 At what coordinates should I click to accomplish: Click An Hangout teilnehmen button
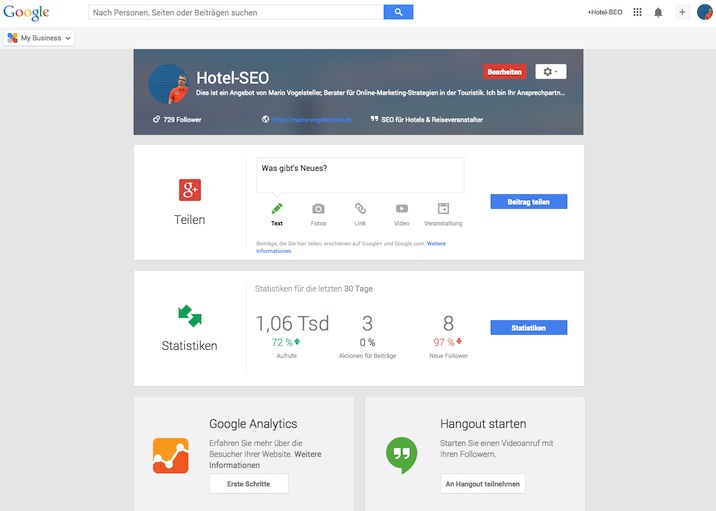[483, 484]
